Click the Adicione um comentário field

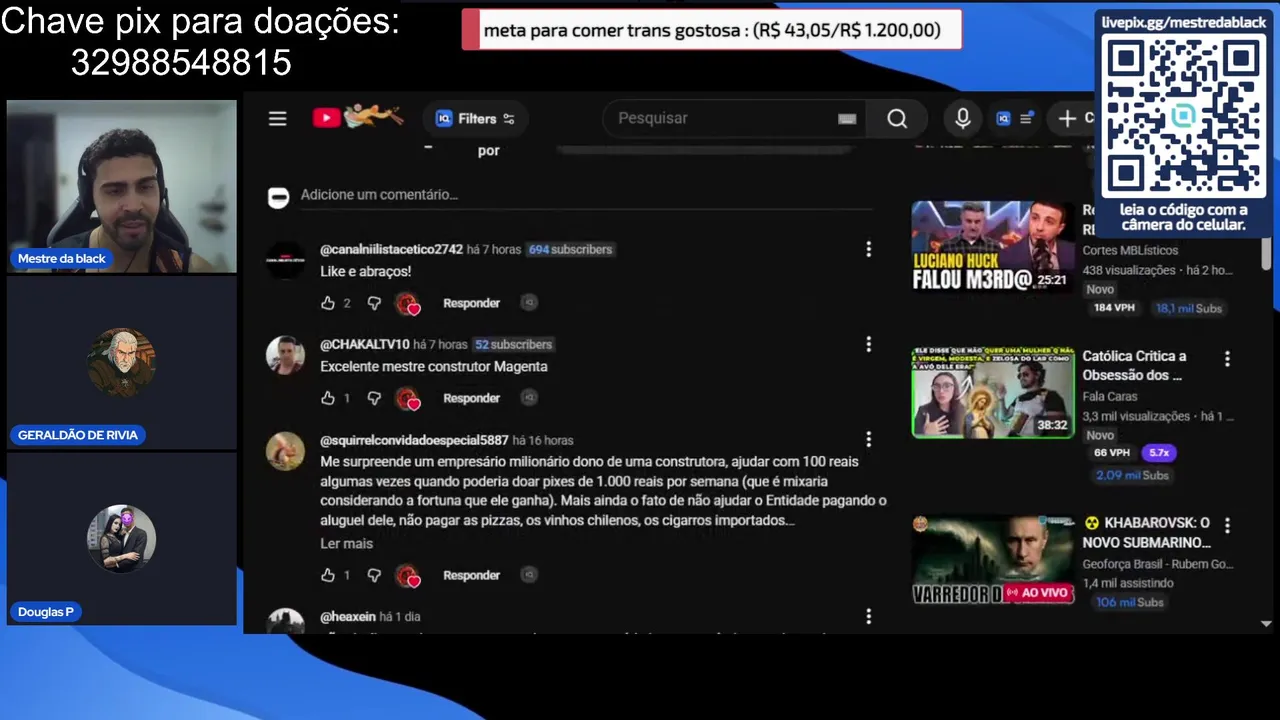click(586, 195)
